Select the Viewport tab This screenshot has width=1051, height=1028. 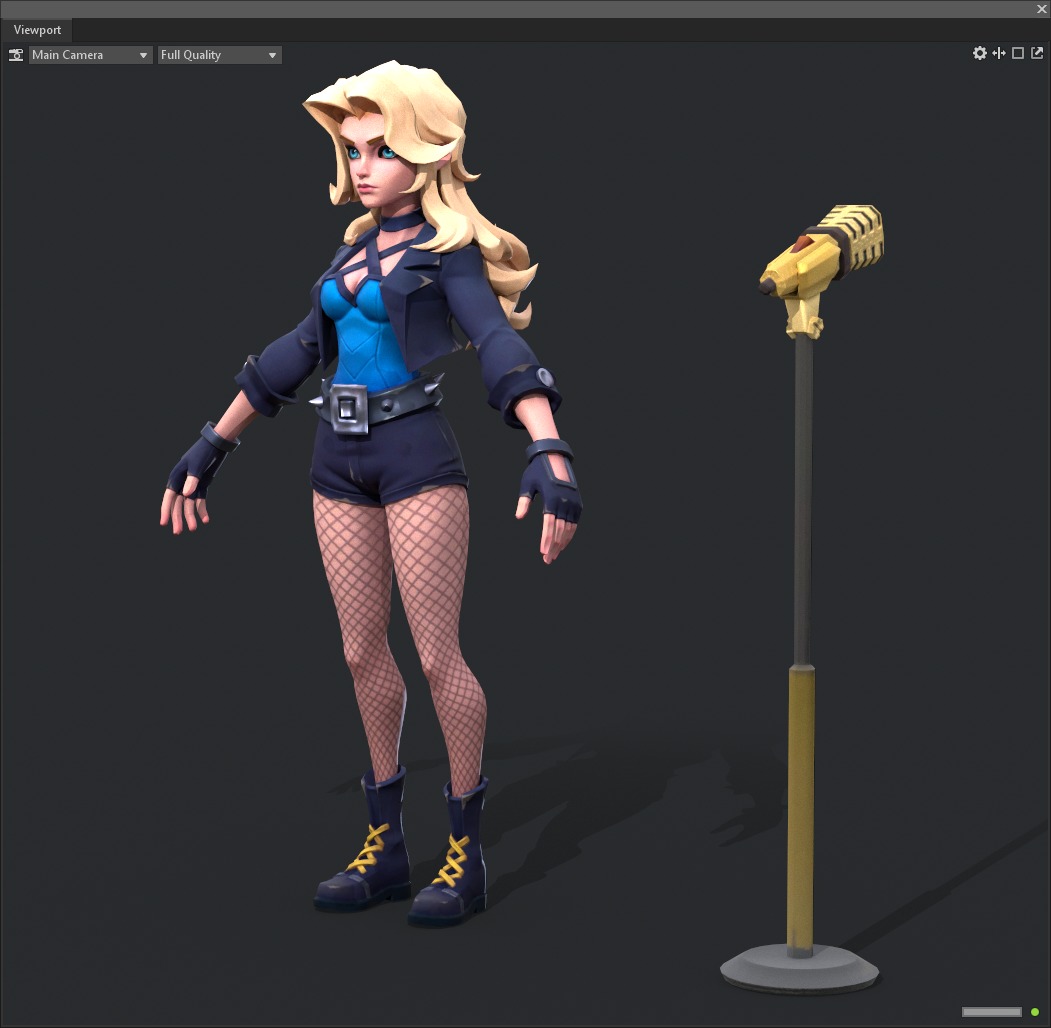click(x=37, y=30)
